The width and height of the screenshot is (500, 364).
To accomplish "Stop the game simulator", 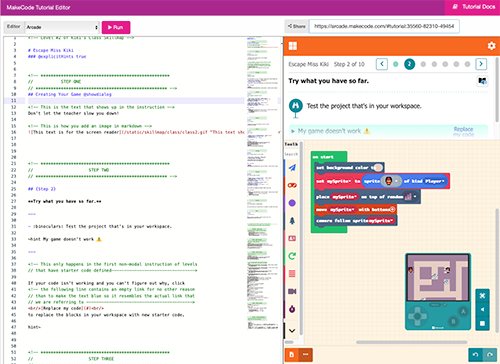I will click(482, 323).
